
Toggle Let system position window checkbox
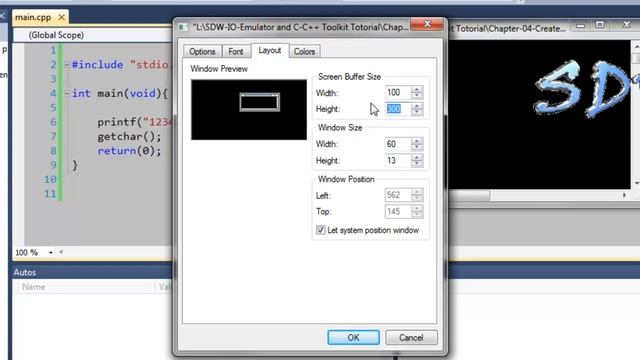point(321,230)
